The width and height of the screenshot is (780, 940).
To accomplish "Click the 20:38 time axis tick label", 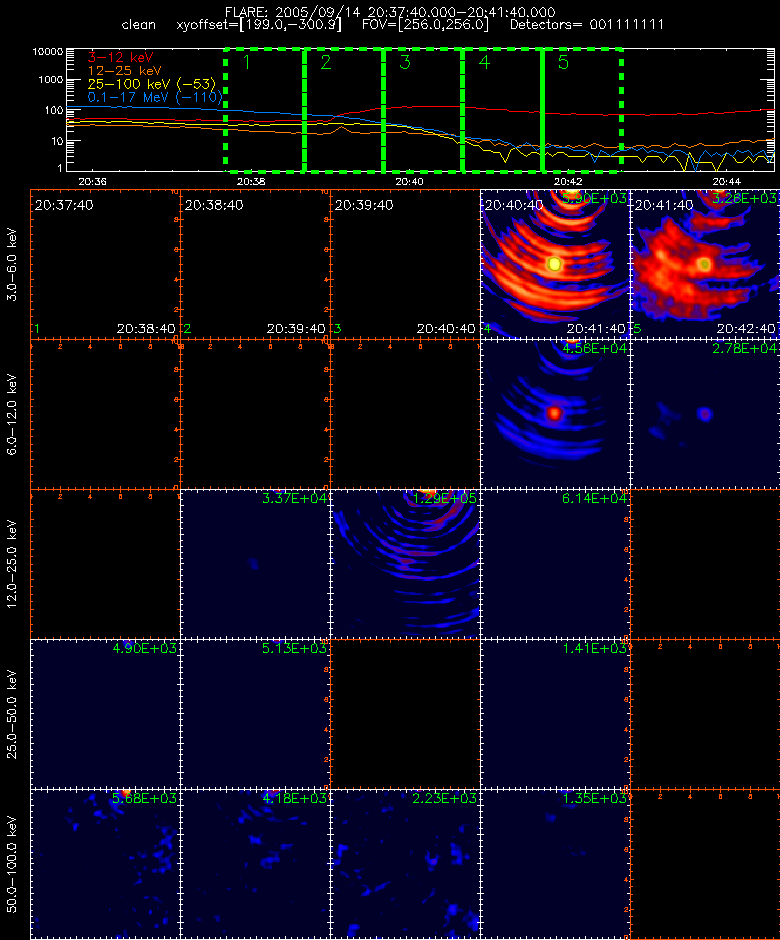I will [x=251, y=181].
